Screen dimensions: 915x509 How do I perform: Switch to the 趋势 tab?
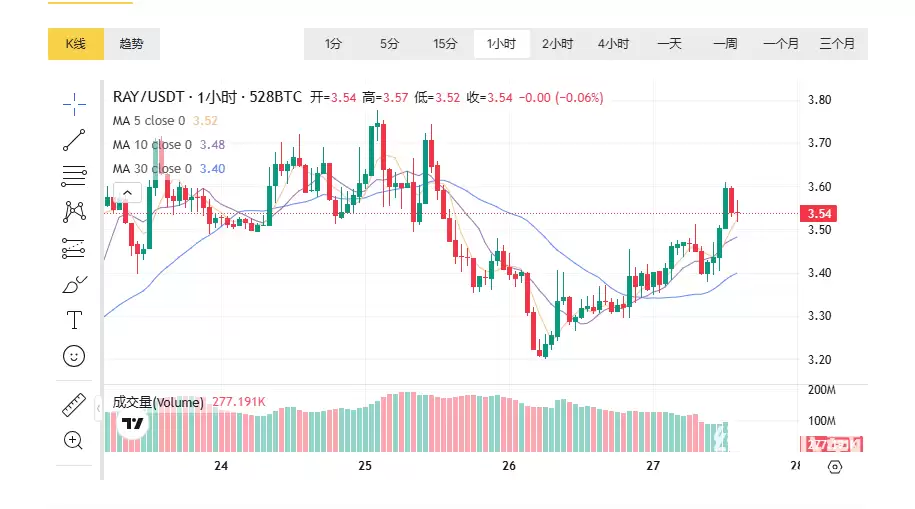[x=131, y=44]
